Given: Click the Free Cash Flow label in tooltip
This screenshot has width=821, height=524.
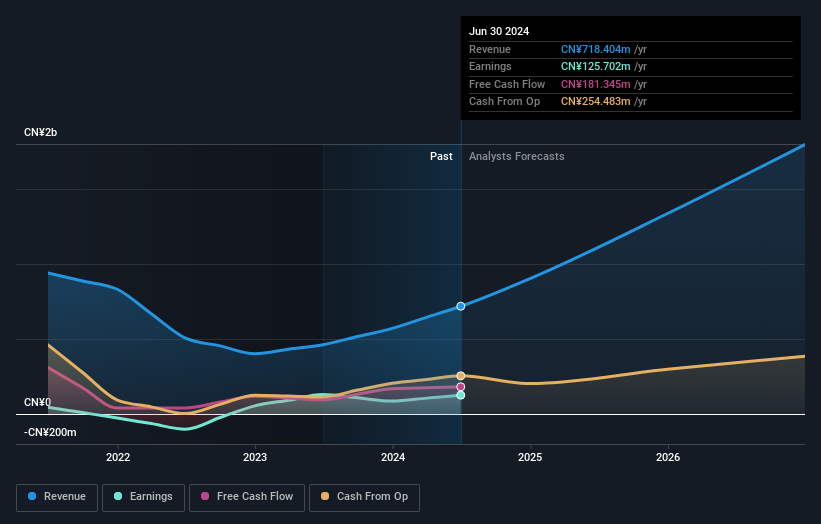Looking at the screenshot, I should [507, 84].
